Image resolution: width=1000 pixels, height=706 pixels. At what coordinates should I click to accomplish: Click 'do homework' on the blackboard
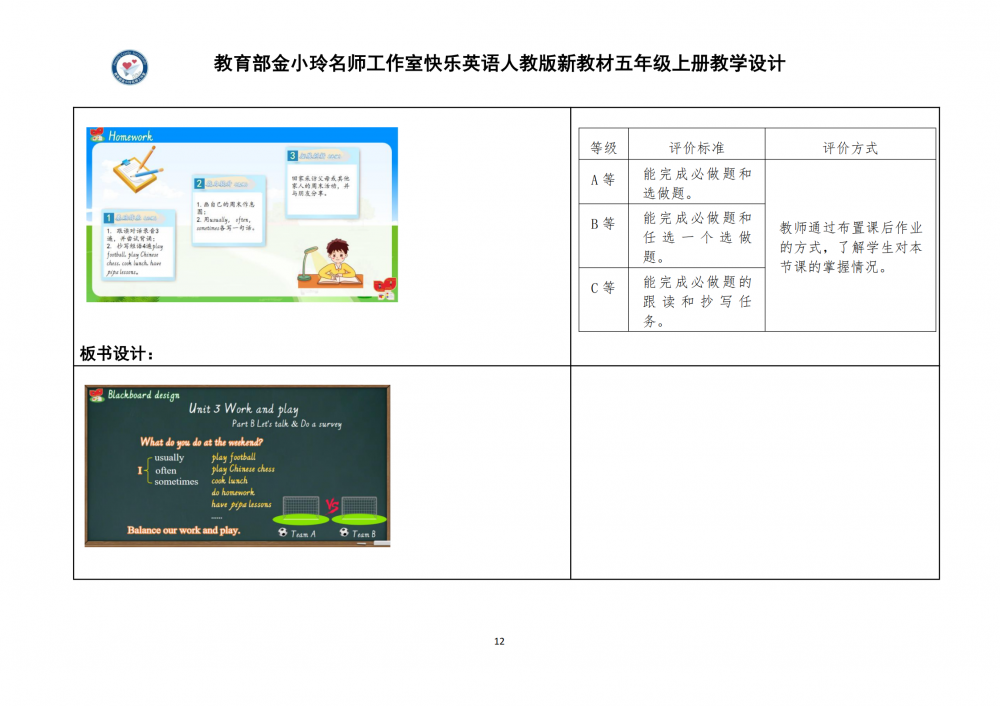[x=233, y=492]
